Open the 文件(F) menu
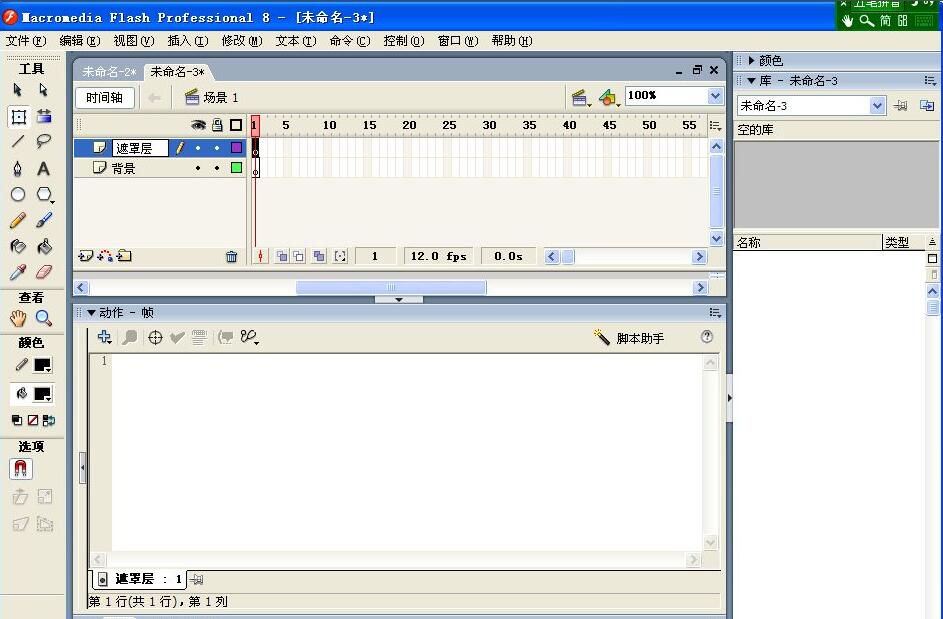The width and height of the screenshot is (943, 619). [x=26, y=41]
